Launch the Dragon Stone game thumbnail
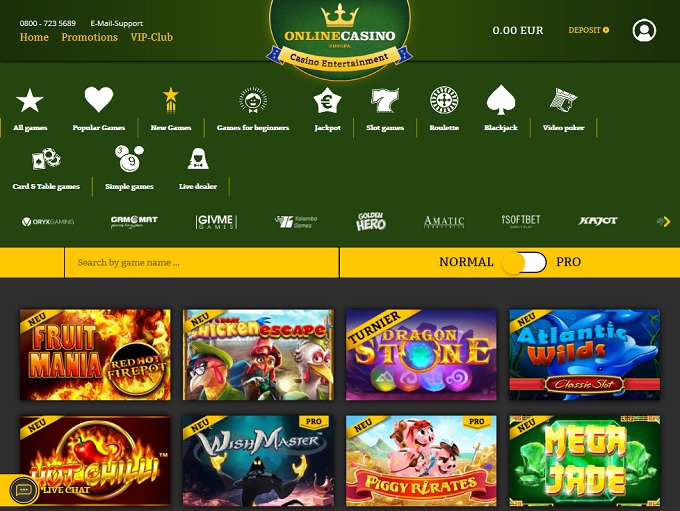 (x=421, y=354)
